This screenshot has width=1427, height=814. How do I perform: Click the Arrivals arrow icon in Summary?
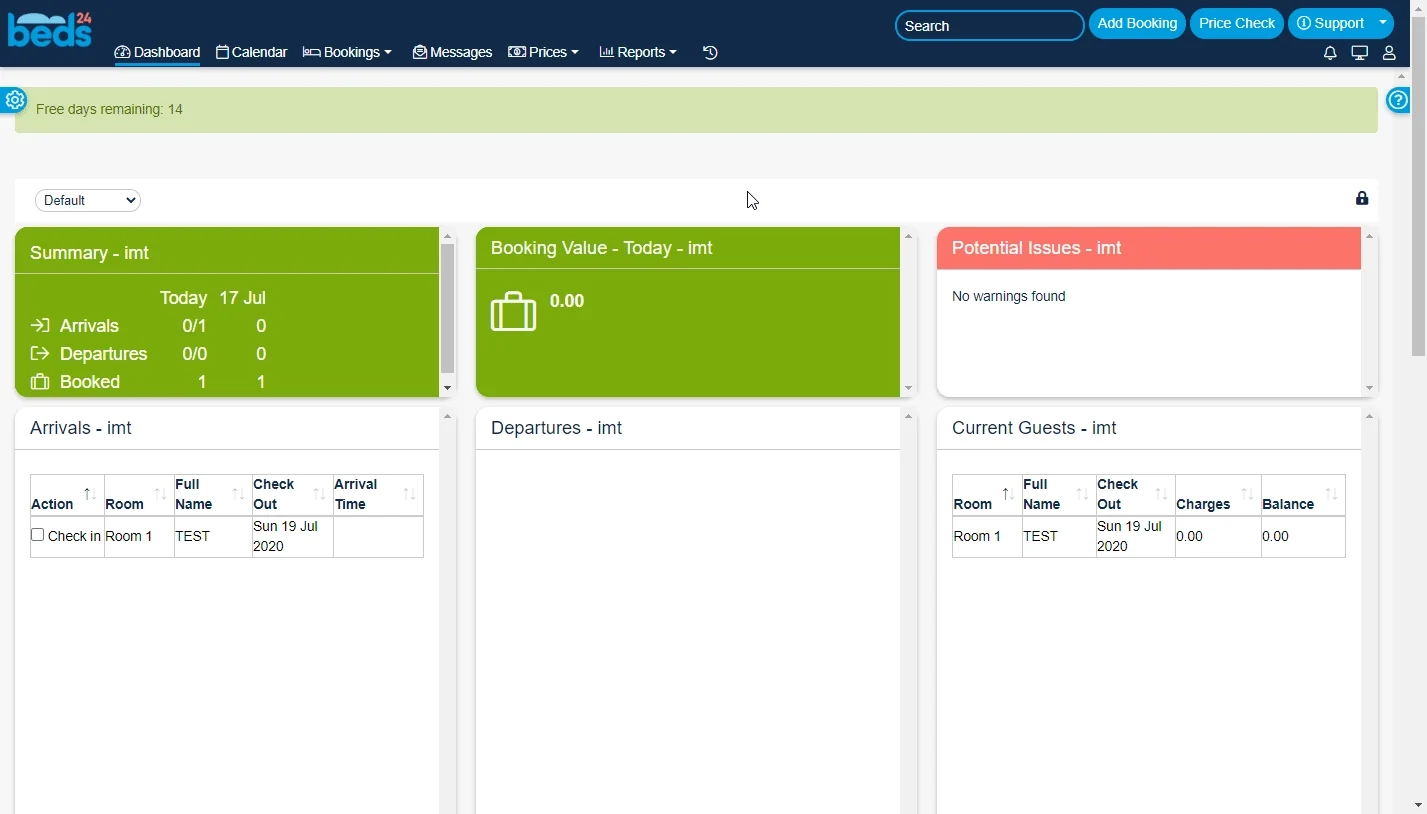(40, 325)
